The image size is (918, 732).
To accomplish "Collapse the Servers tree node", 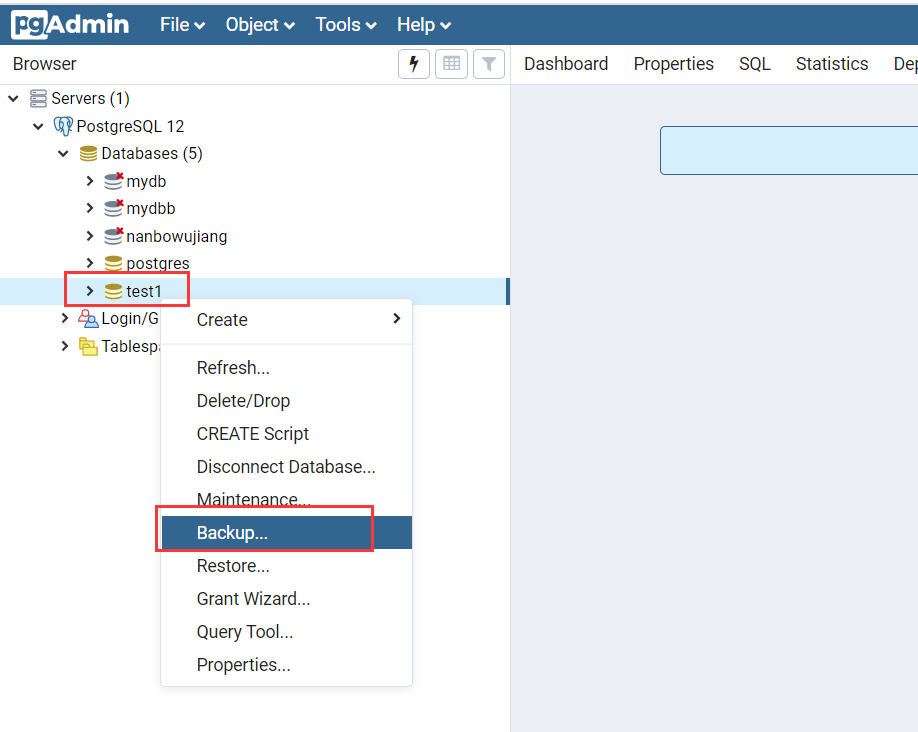I will [x=14, y=98].
